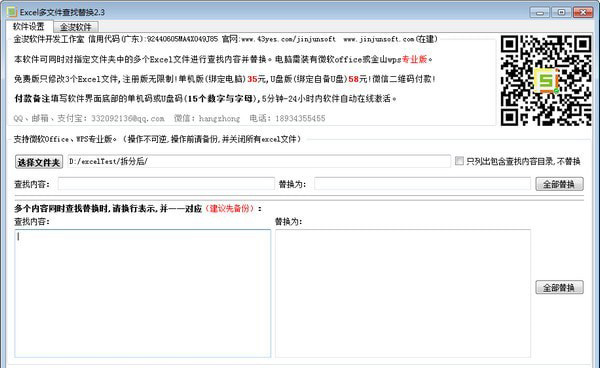Click inside the multi-line 查找内容 text area
600x368 pixels.
[142, 293]
